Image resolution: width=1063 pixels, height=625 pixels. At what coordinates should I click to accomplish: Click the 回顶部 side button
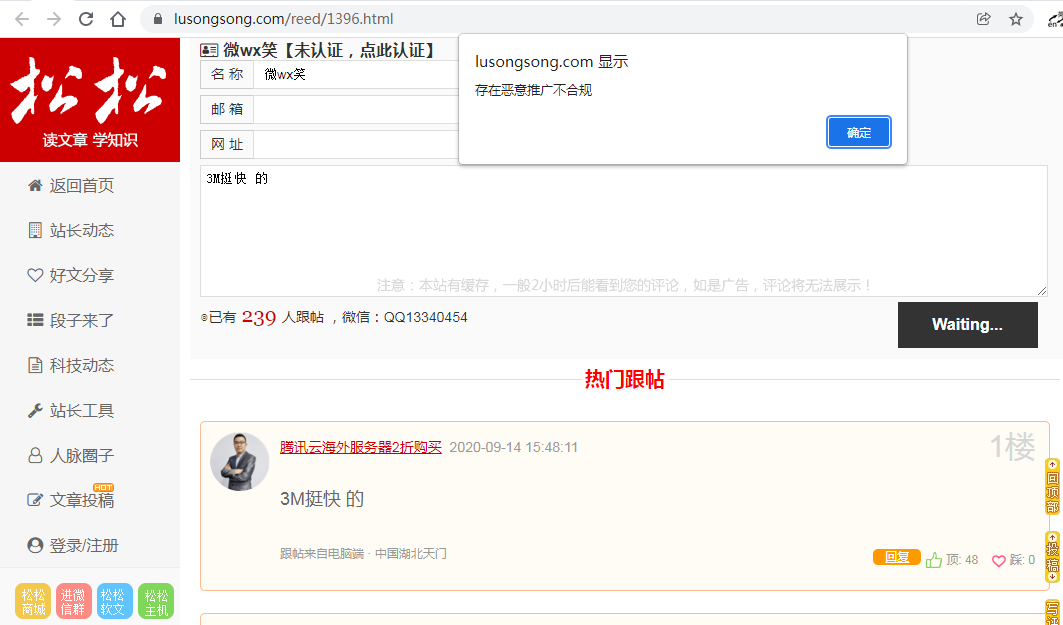click(1052, 487)
